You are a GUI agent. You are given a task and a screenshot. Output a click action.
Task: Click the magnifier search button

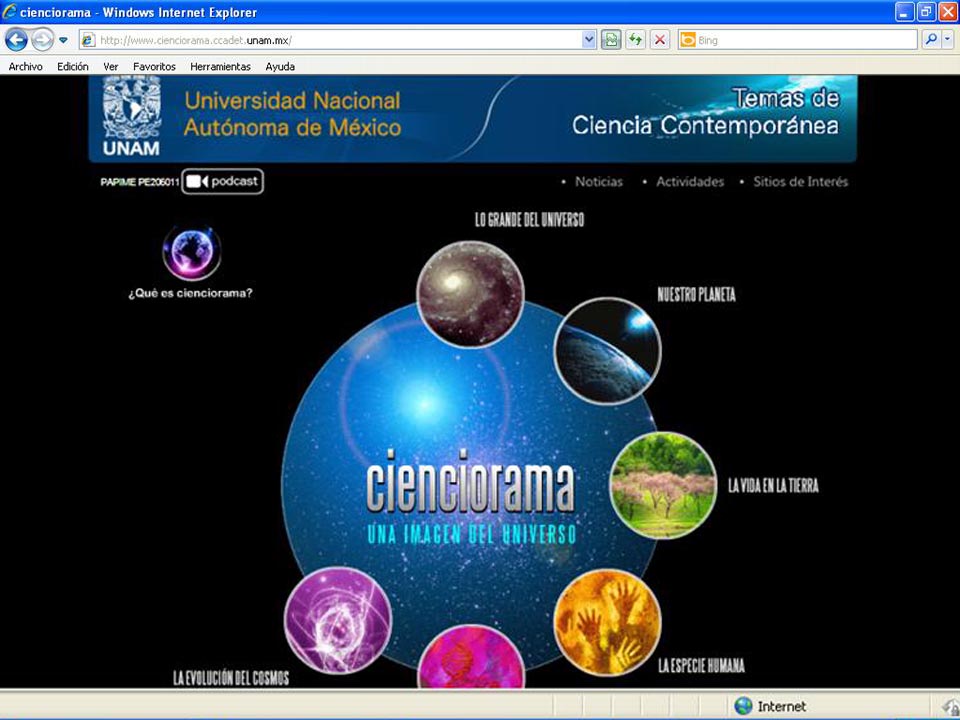931,40
